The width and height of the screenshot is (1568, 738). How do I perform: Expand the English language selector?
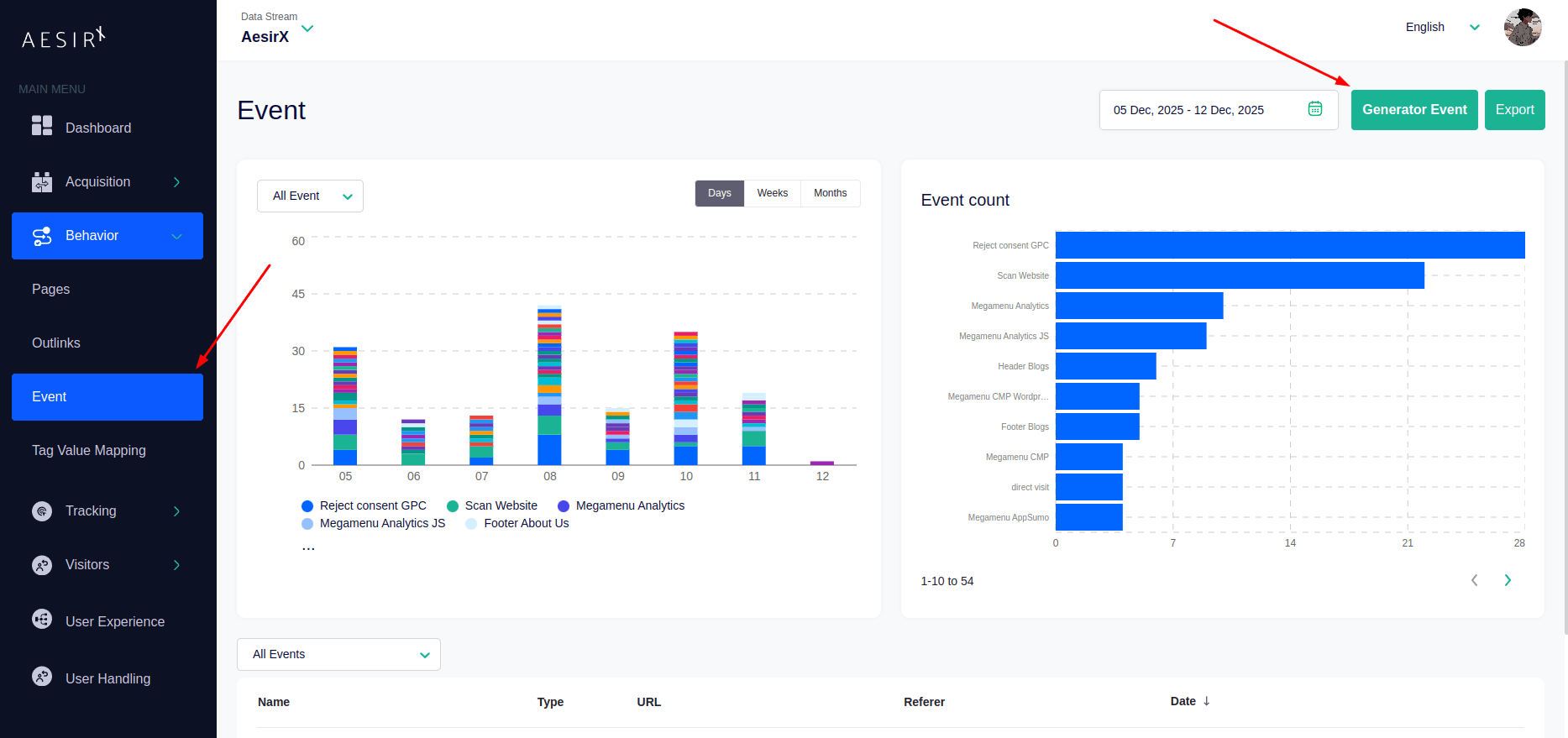(x=1441, y=27)
